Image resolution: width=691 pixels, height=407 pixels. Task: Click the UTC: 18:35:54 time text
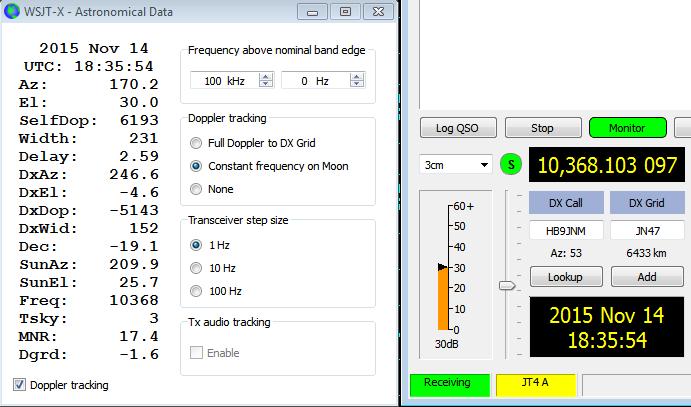(x=89, y=67)
